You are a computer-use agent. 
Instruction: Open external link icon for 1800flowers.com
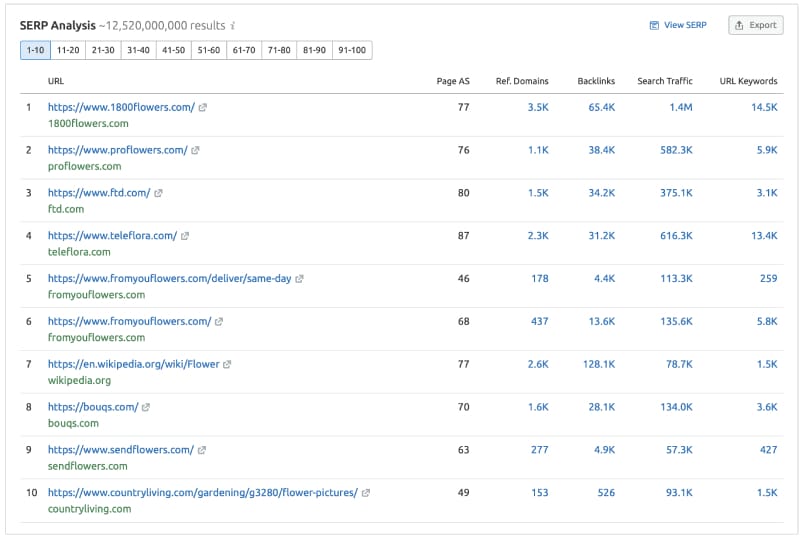click(203, 107)
